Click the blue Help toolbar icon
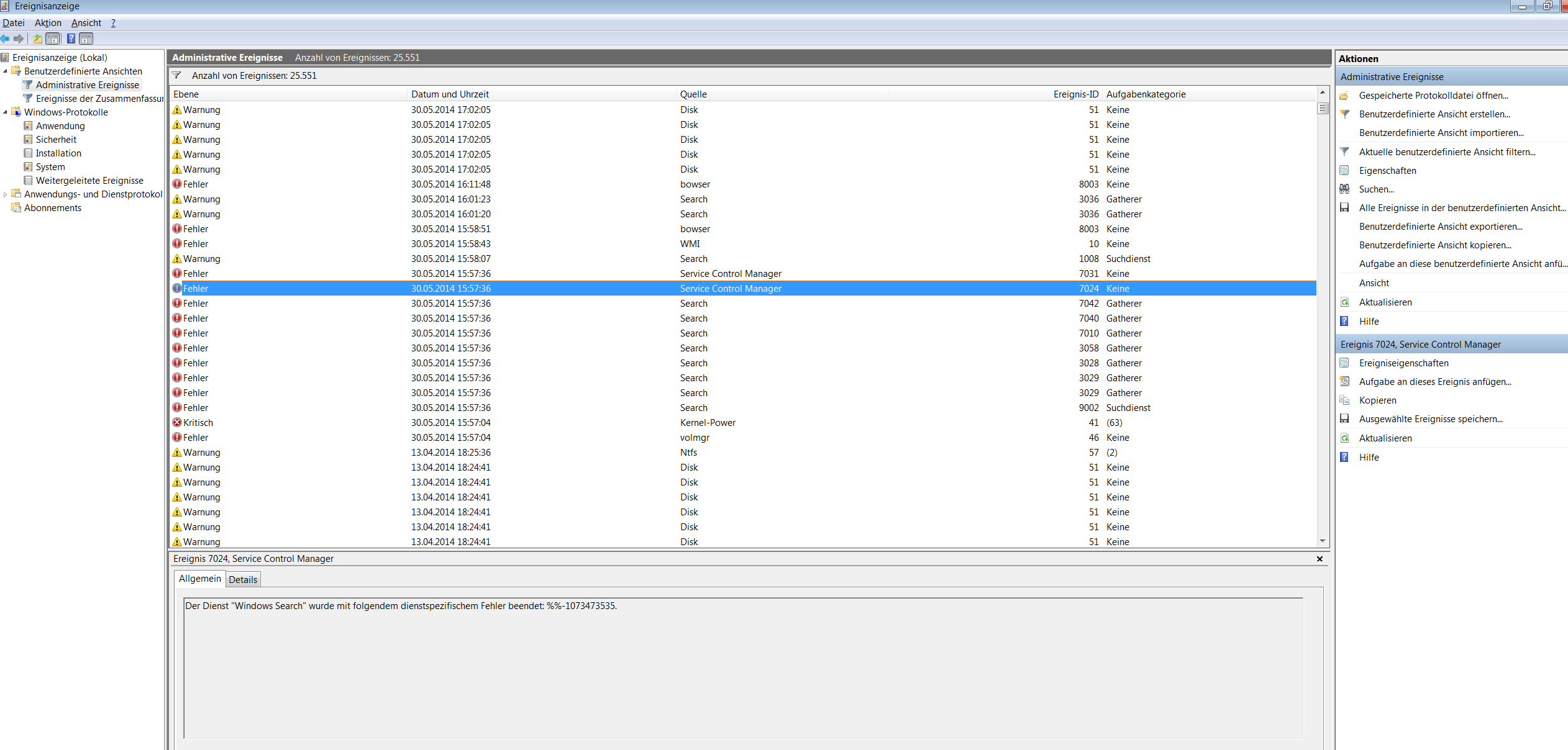Image resolution: width=1568 pixels, height=750 pixels. 71,38
